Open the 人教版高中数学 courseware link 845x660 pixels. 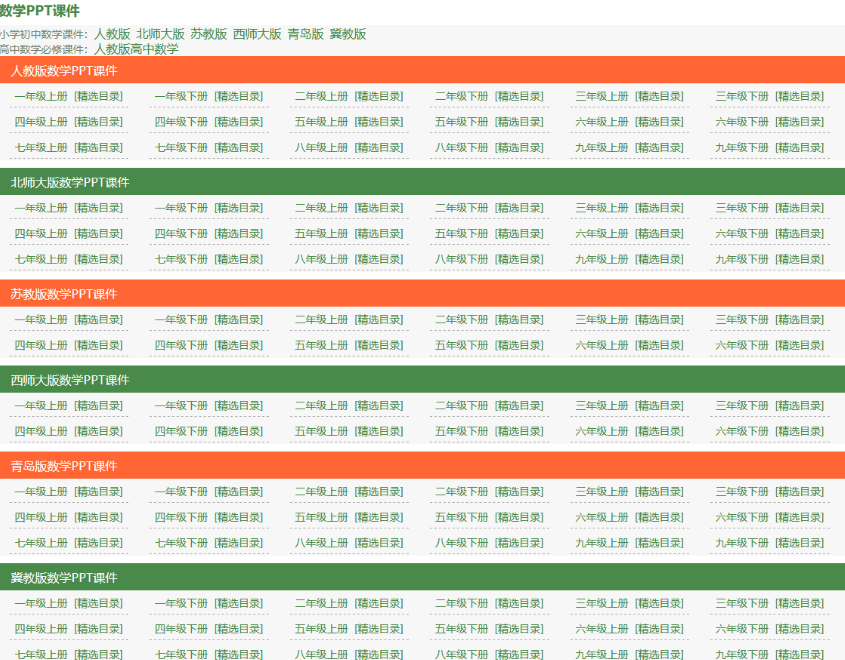(136, 49)
